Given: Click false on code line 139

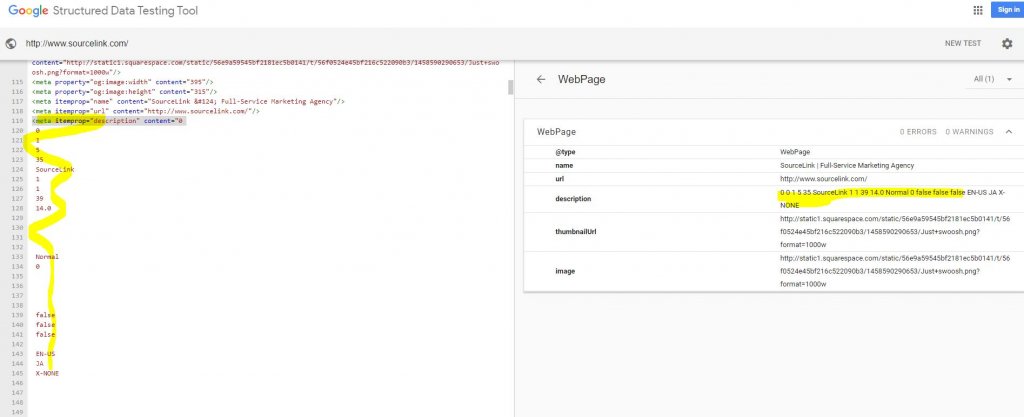Looking at the screenshot, I should pyautogui.click(x=46, y=315).
